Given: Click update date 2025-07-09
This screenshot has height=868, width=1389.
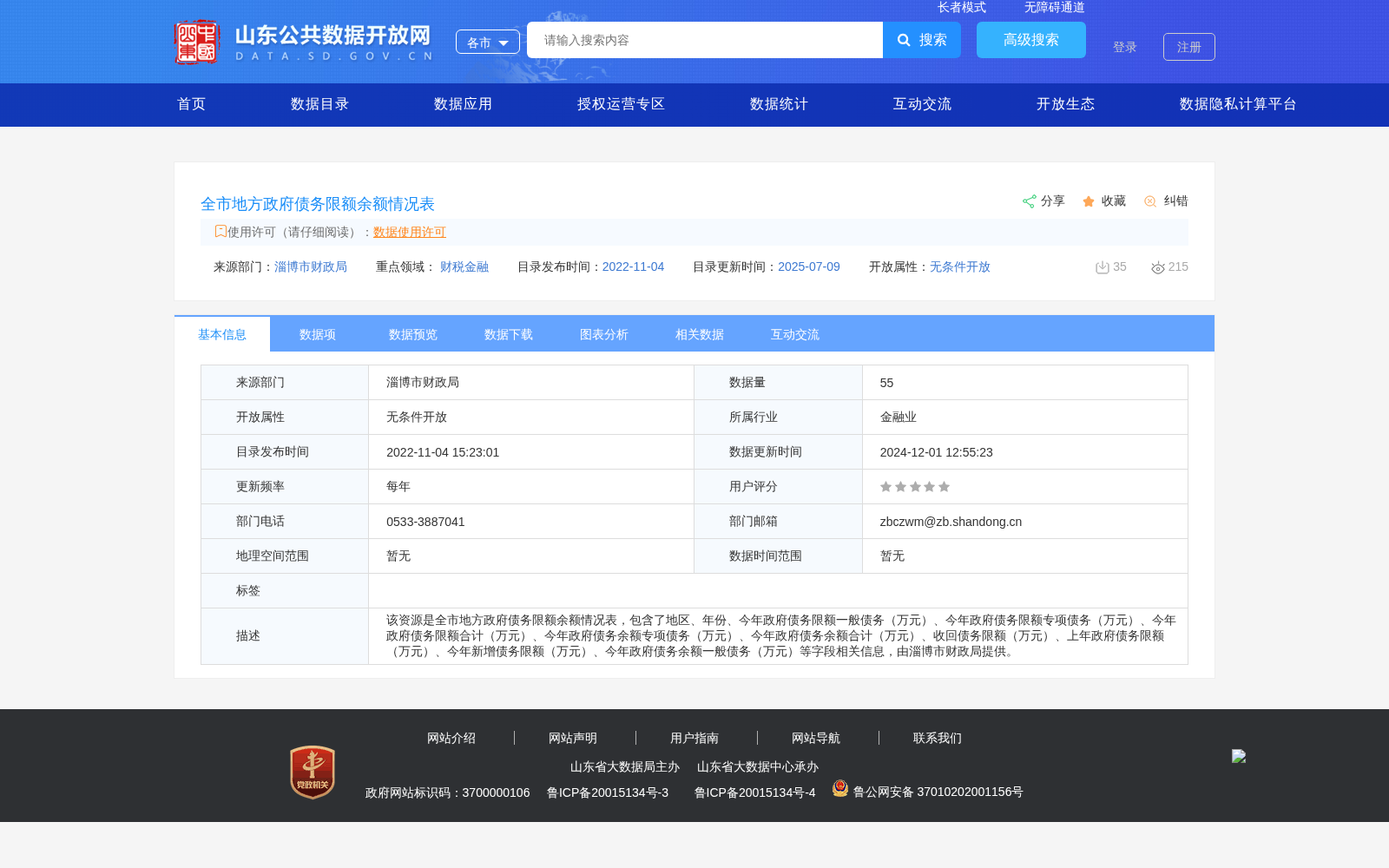Looking at the screenshot, I should pyautogui.click(x=809, y=266).
